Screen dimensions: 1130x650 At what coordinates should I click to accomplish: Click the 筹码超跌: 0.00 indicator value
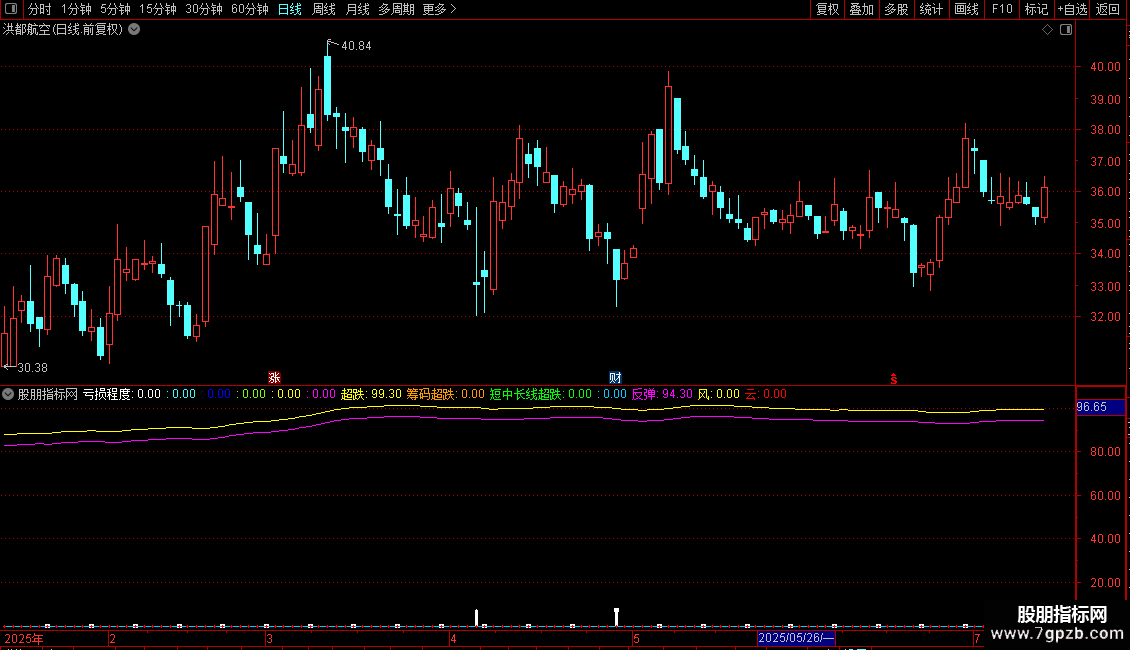coord(445,394)
